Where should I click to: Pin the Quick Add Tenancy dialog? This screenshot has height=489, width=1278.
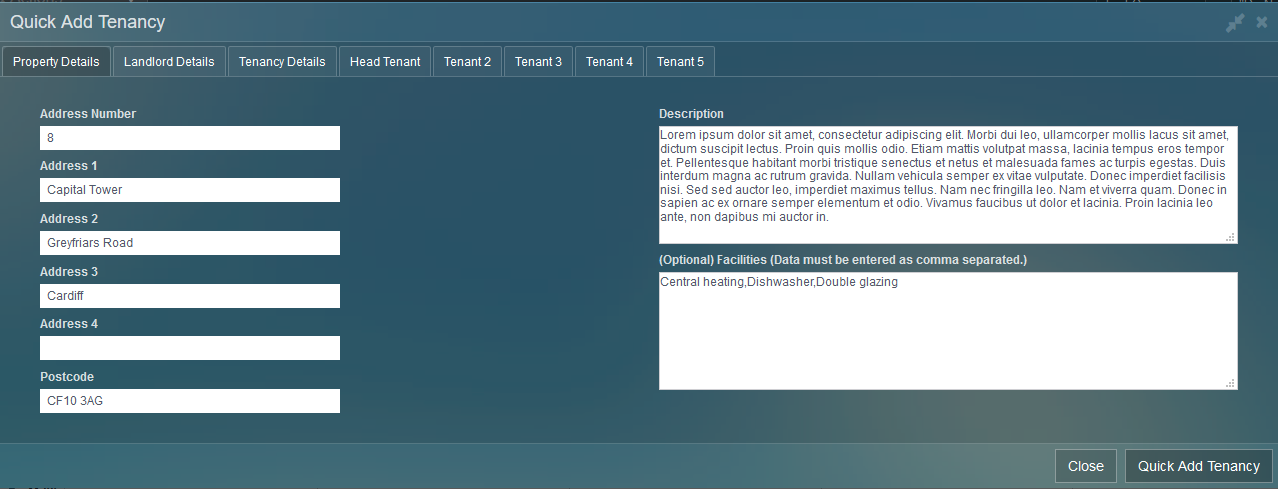click(x=1235, y=22)
